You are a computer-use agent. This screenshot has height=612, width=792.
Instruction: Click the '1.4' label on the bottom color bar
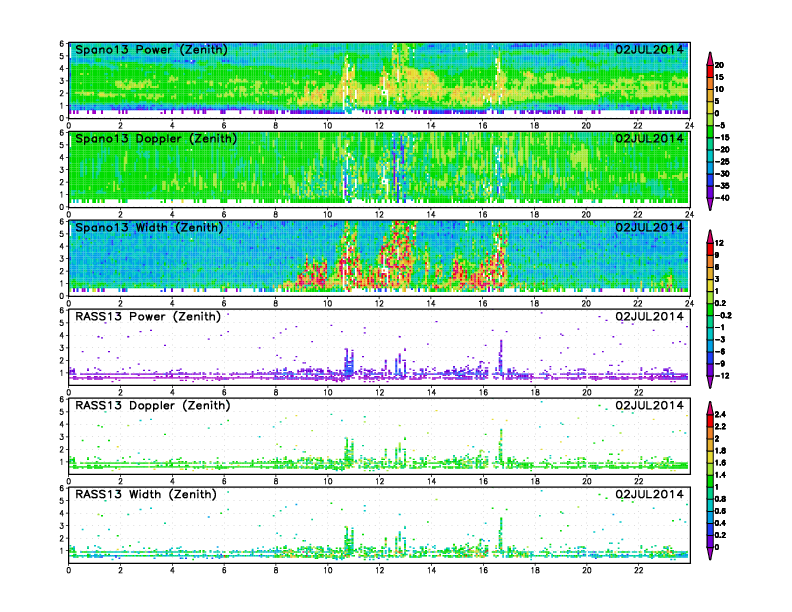[x=720, y=475]
